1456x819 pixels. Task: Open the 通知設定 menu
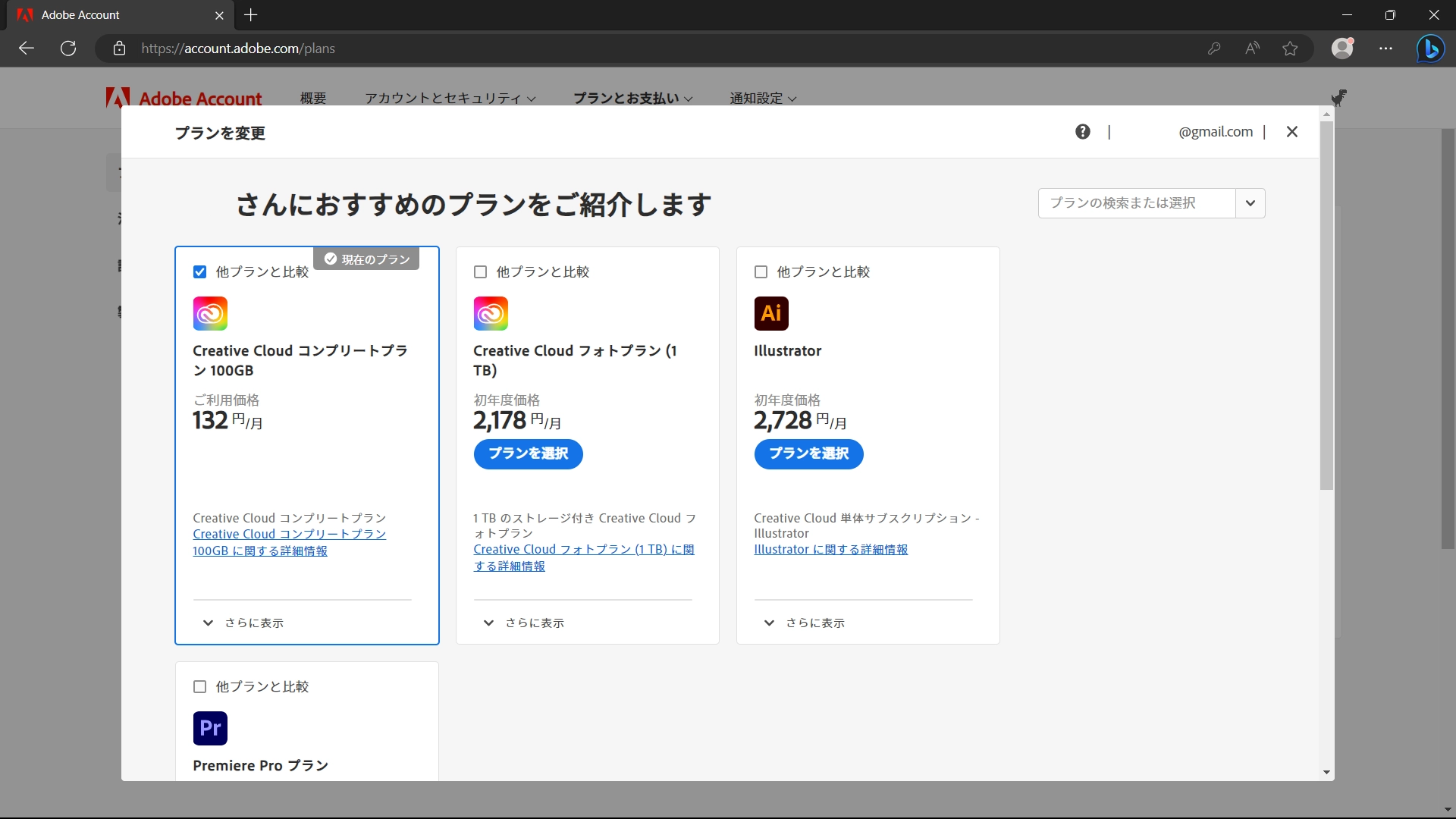pyautogui.click(x=762, y=98)
